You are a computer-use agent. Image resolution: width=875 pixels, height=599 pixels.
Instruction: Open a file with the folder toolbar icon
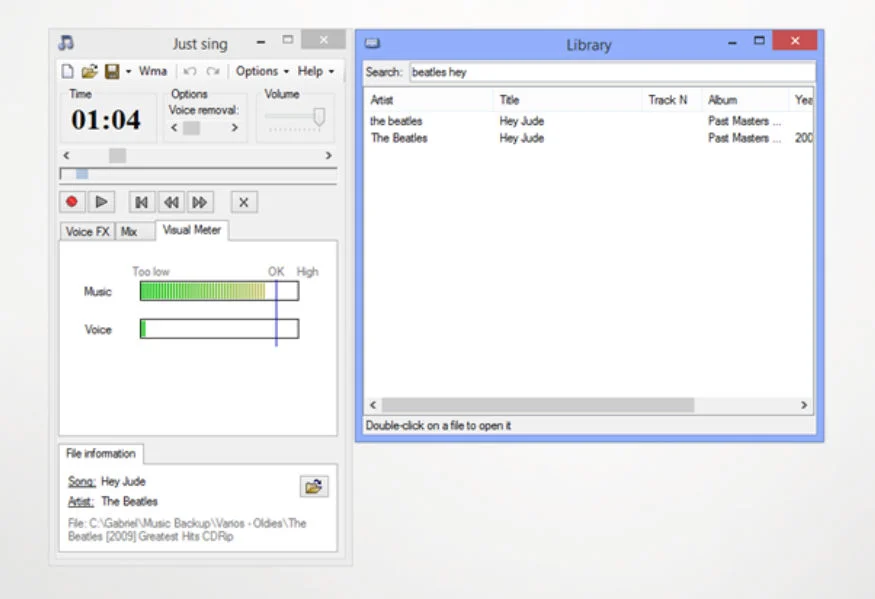(89, 72)
